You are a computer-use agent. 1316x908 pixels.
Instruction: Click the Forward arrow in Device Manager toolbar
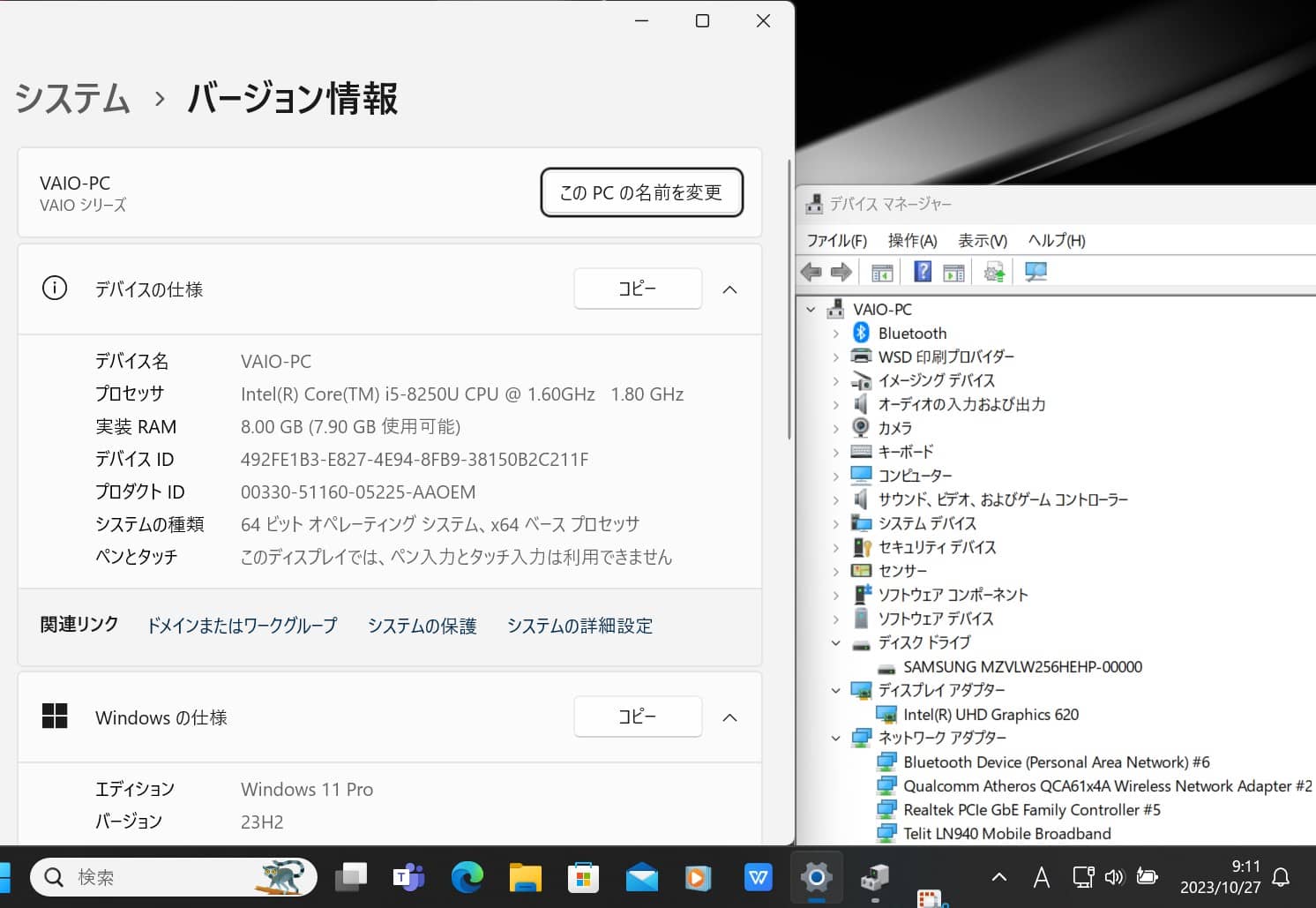pos(841,273)
